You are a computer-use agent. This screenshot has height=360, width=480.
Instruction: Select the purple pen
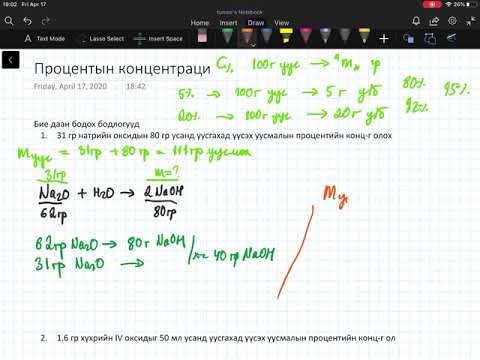coord(325,36)
